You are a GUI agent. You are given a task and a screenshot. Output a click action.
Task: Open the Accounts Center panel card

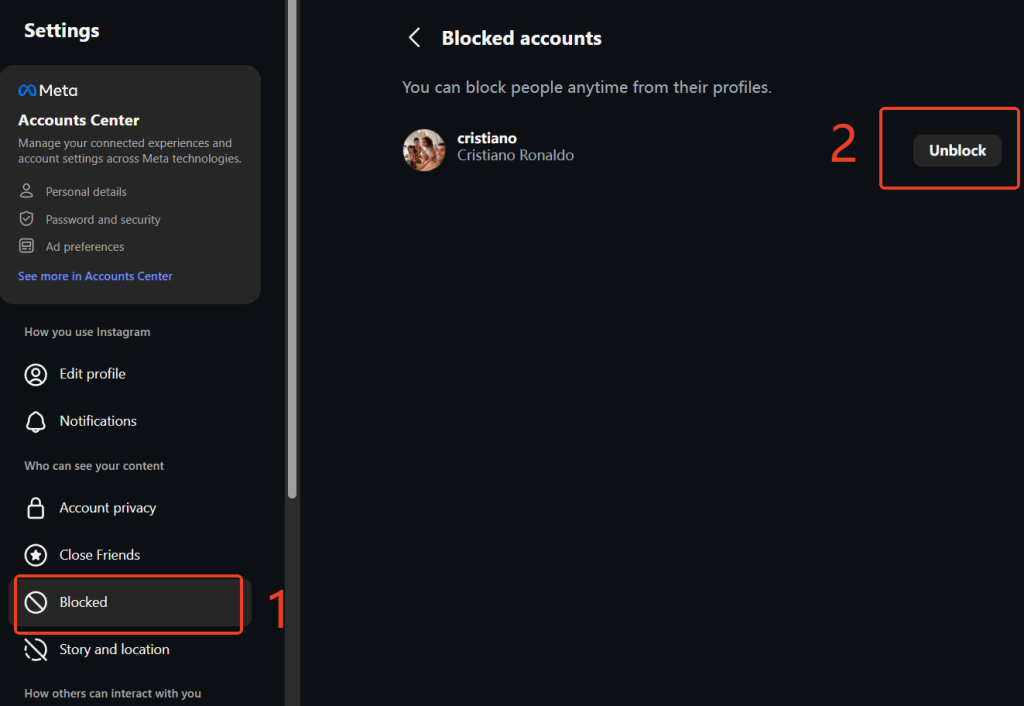(131, 184)
